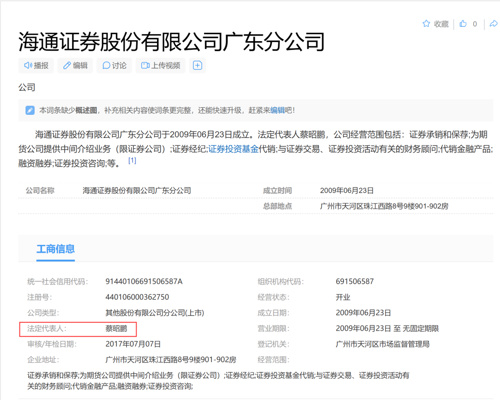Screen dimensions: 500x400
Task: Click the 编辑 edit button
Action: tap(75, 65)
